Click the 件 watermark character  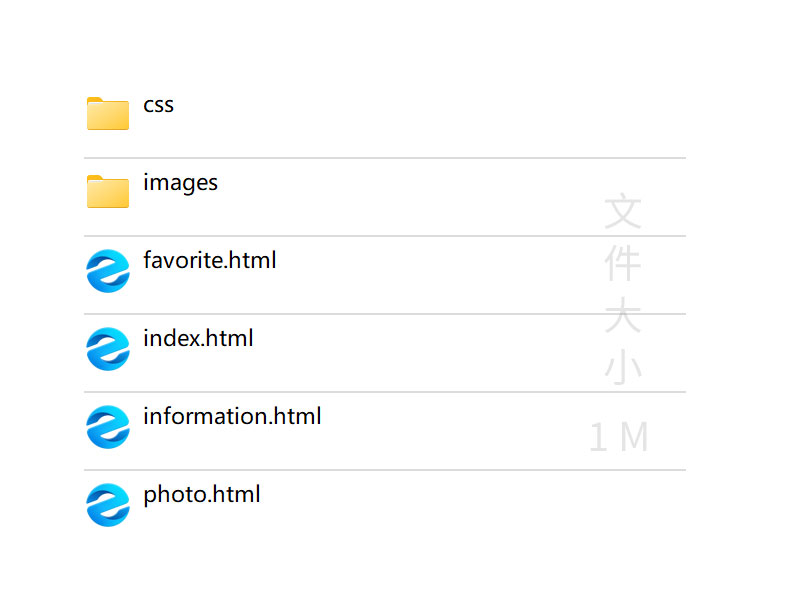[623, 264]
